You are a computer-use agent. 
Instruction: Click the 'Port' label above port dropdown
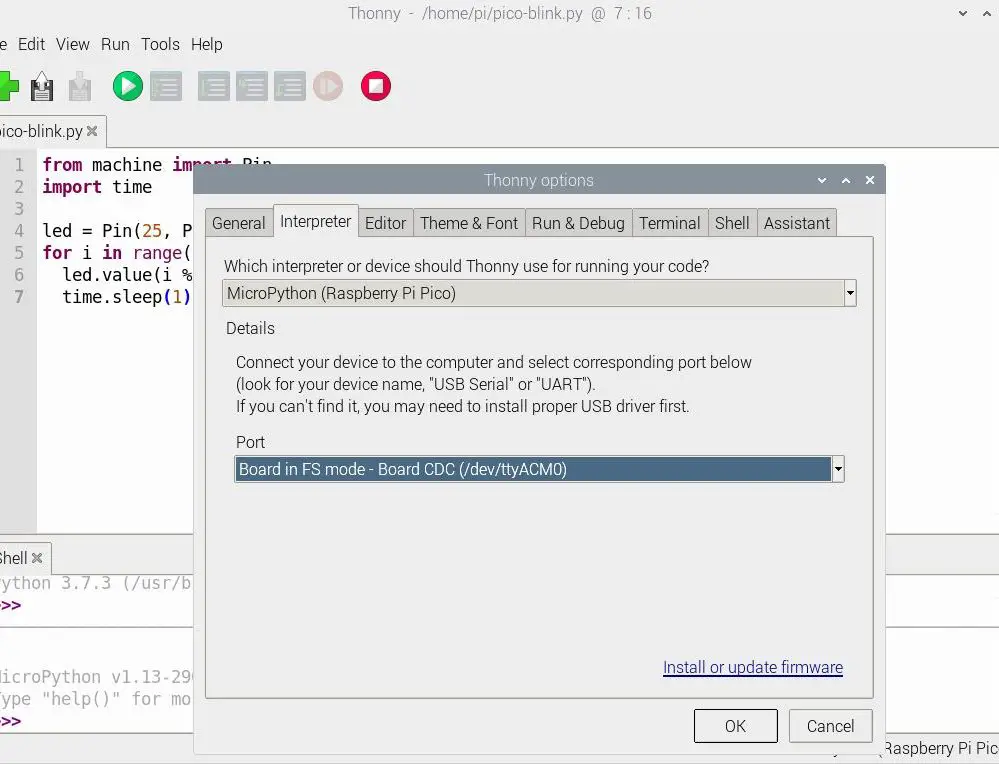pos(250,442)
